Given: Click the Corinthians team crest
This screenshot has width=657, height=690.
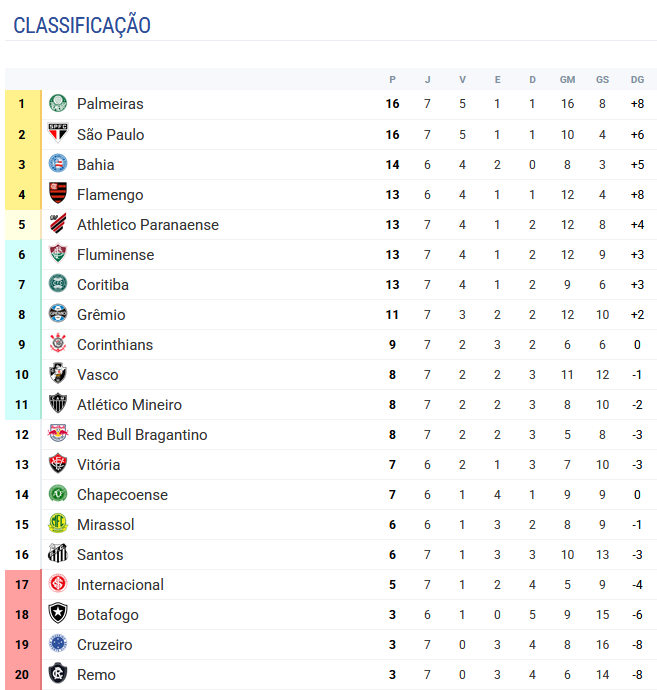Looking at the screenshot, I should pos(58,344).
